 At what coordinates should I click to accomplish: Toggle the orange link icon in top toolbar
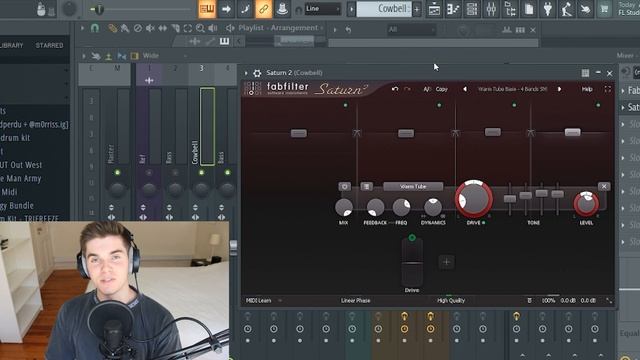coord(263,9)
